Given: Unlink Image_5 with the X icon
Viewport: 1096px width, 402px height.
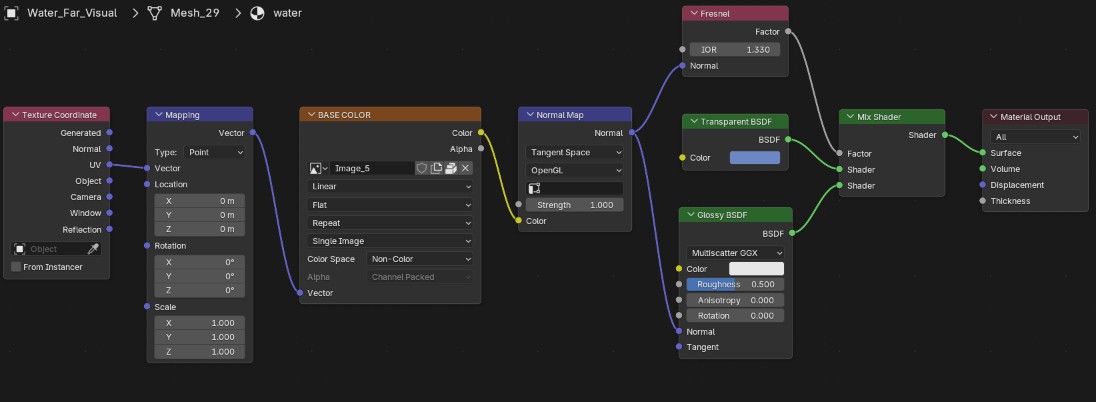Looking at the screenshot, I should coord(466,168).
